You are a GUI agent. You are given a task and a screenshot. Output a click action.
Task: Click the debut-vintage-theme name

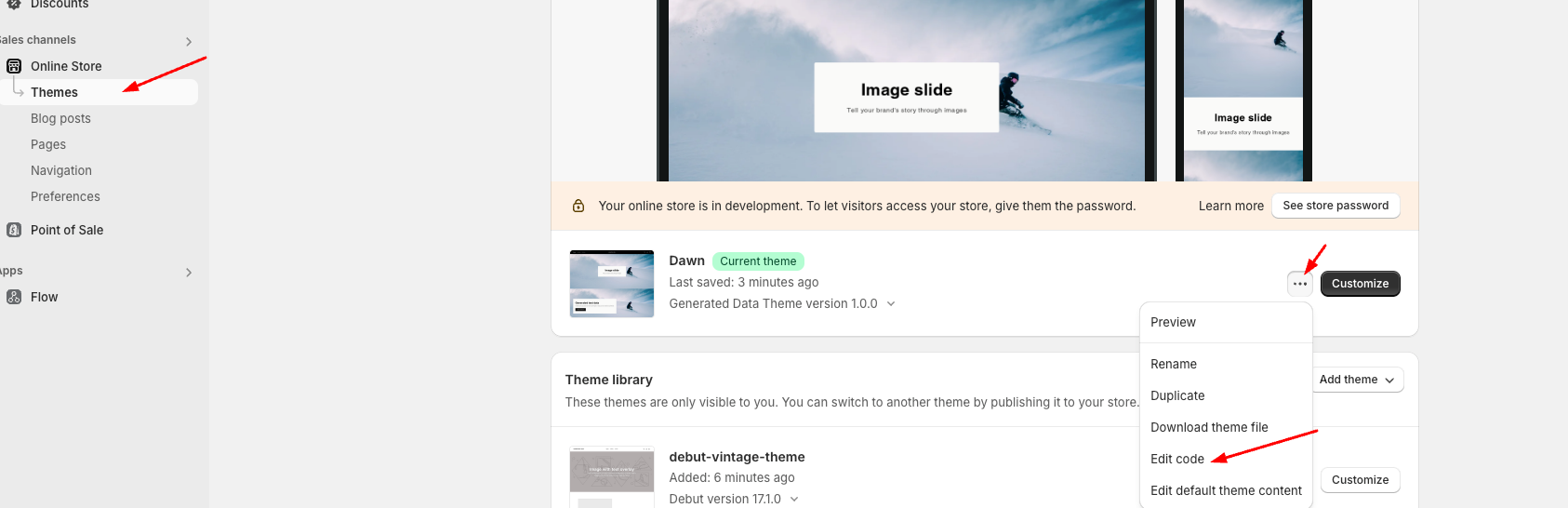pos(737,457)
